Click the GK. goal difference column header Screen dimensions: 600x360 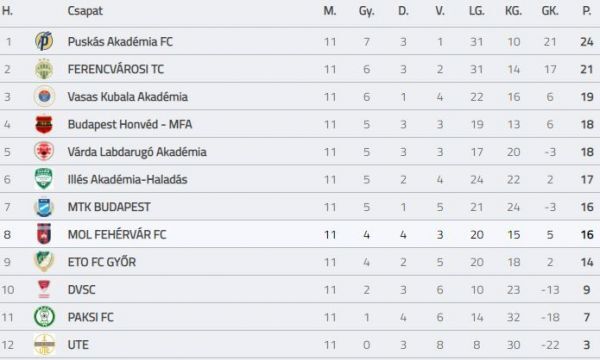point(550,11)
